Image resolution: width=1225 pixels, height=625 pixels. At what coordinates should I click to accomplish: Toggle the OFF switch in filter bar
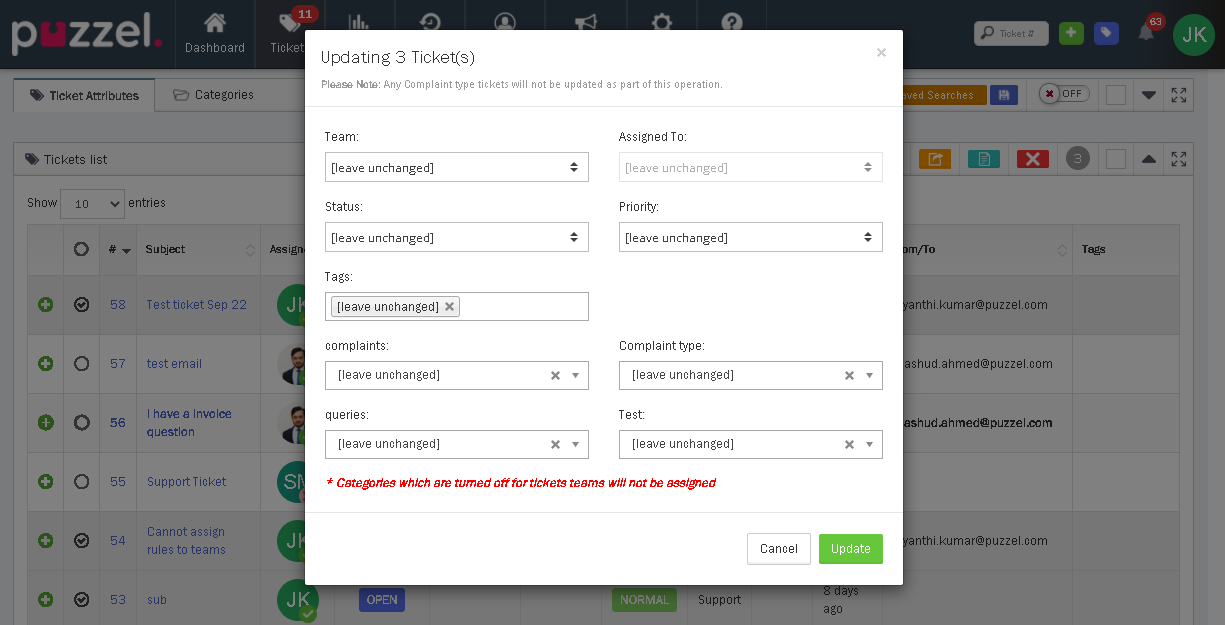[x=1063, y=94]
